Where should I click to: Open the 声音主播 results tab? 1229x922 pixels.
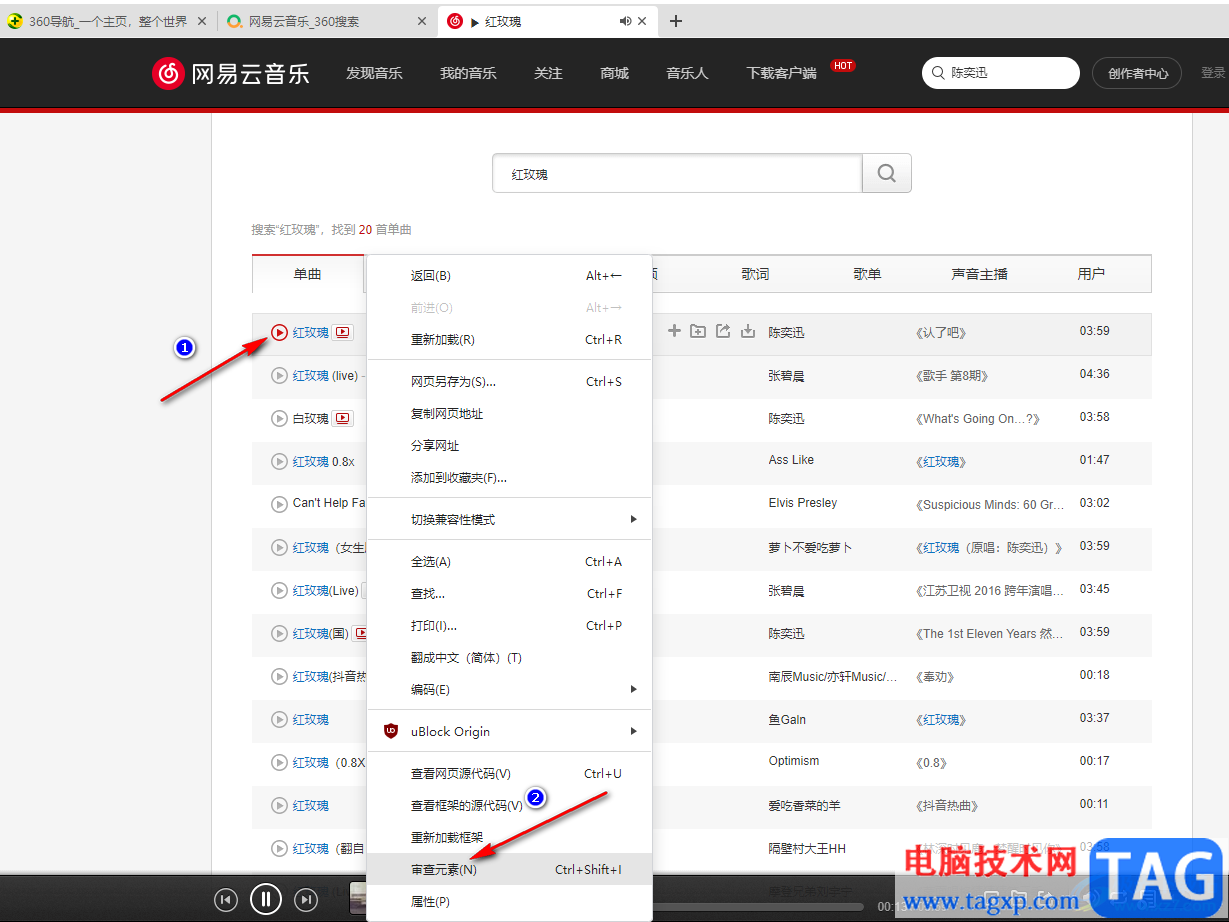pos(979,274)
